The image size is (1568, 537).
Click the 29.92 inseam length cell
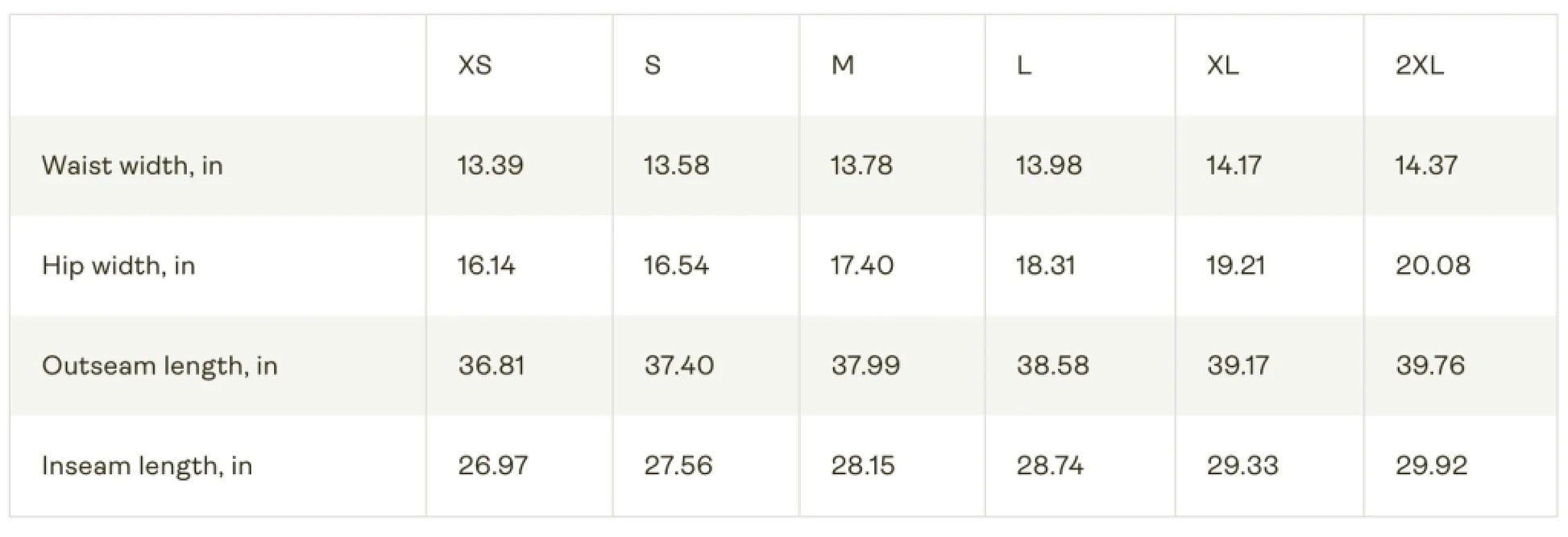coord(1431,465)
